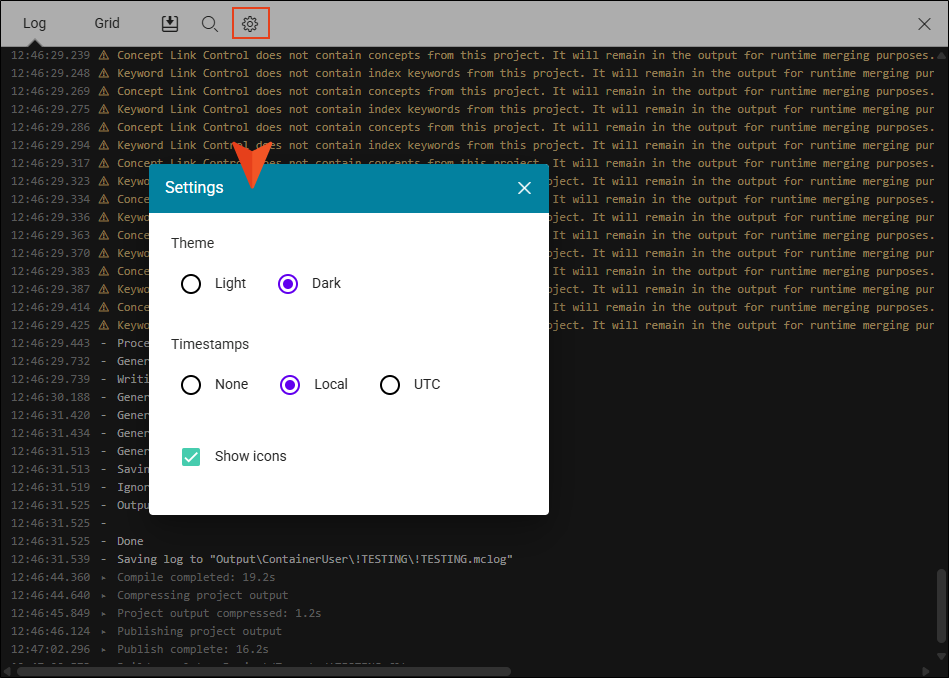Click the vertical scrollbar thumb in the log
Image resolution: width=949 pixels, height=678 pixels.
click(x=941, y=605)
